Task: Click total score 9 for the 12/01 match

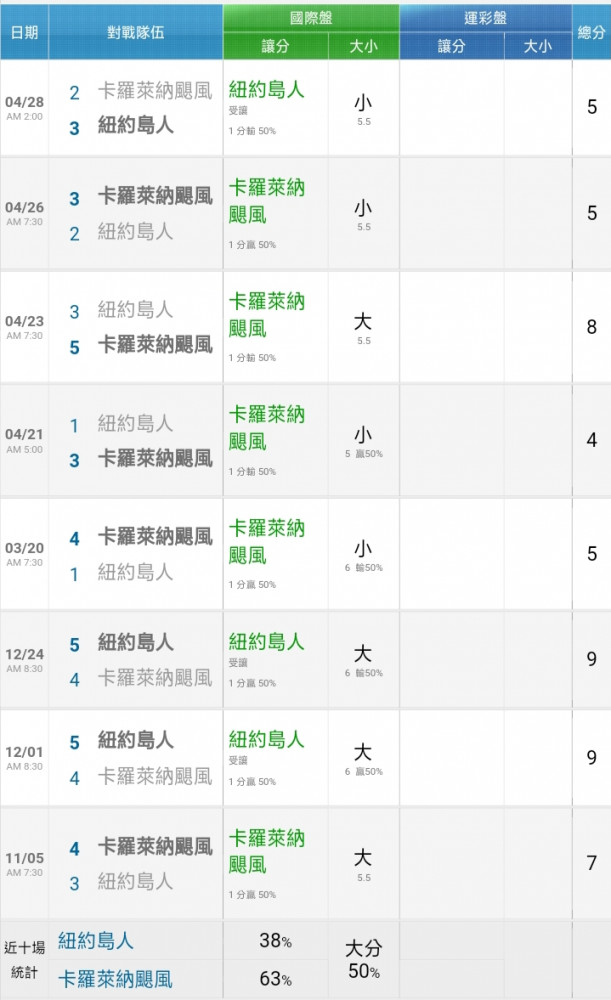Action: (591, 758)
